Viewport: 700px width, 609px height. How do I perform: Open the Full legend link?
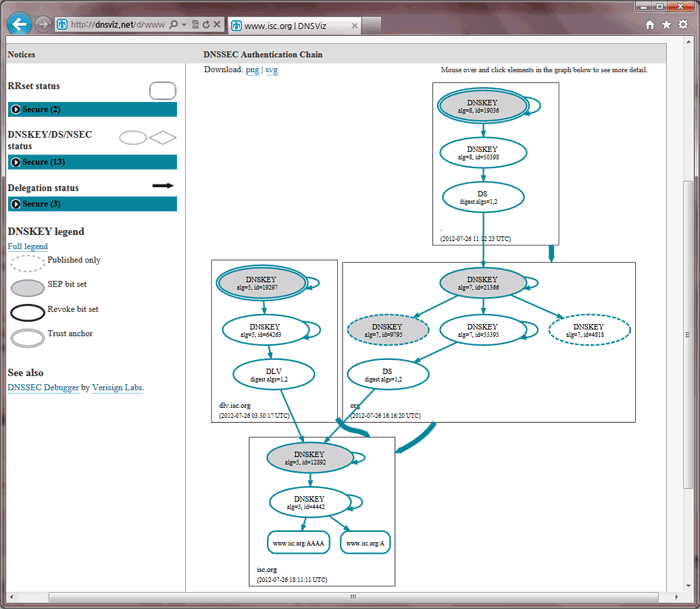(27, 246)
